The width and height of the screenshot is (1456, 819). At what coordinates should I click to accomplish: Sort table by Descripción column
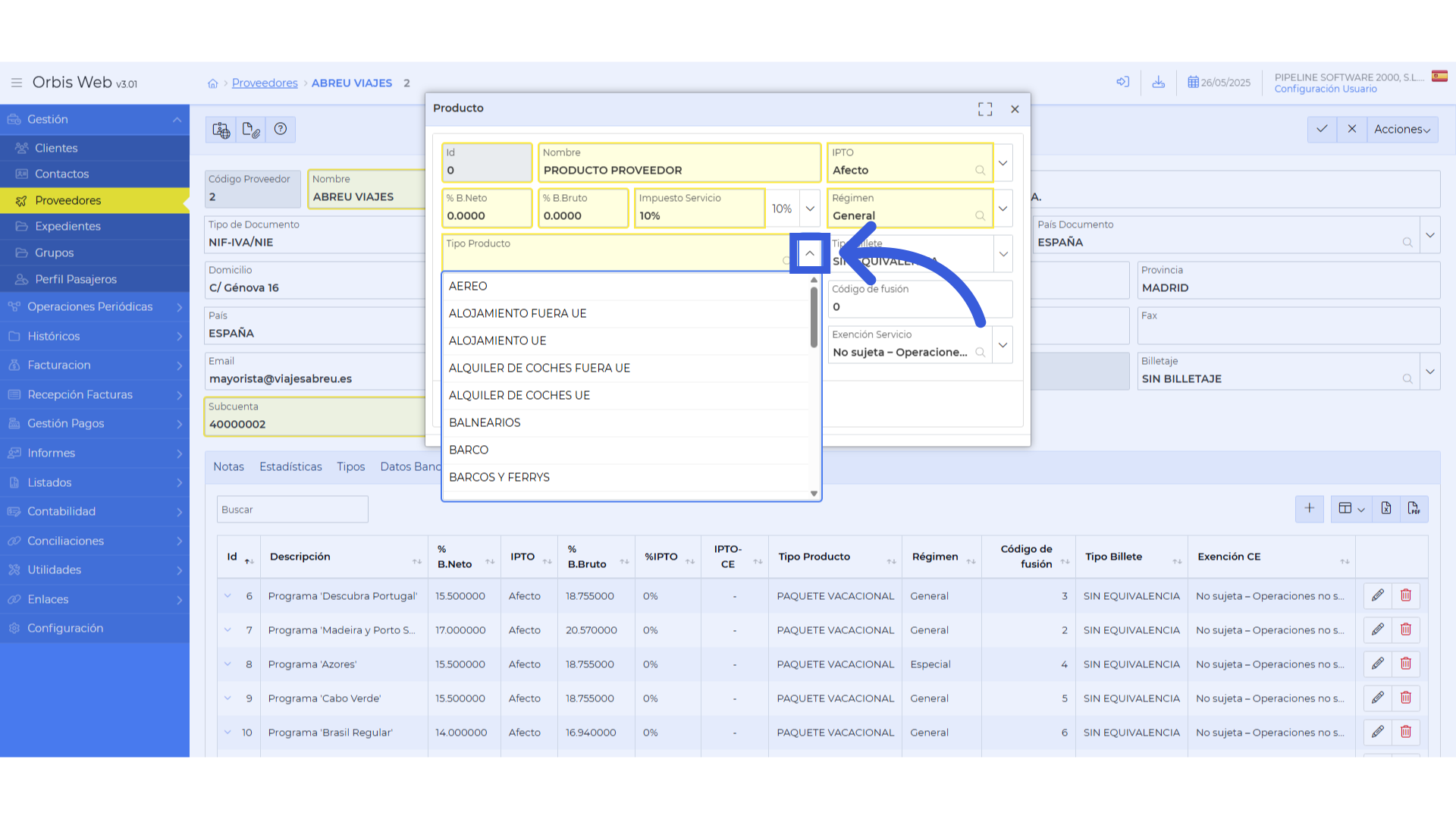(344, 557)
